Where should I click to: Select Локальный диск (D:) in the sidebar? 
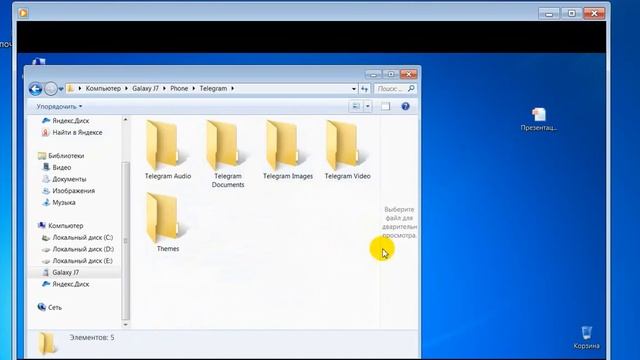click(78, 249)
